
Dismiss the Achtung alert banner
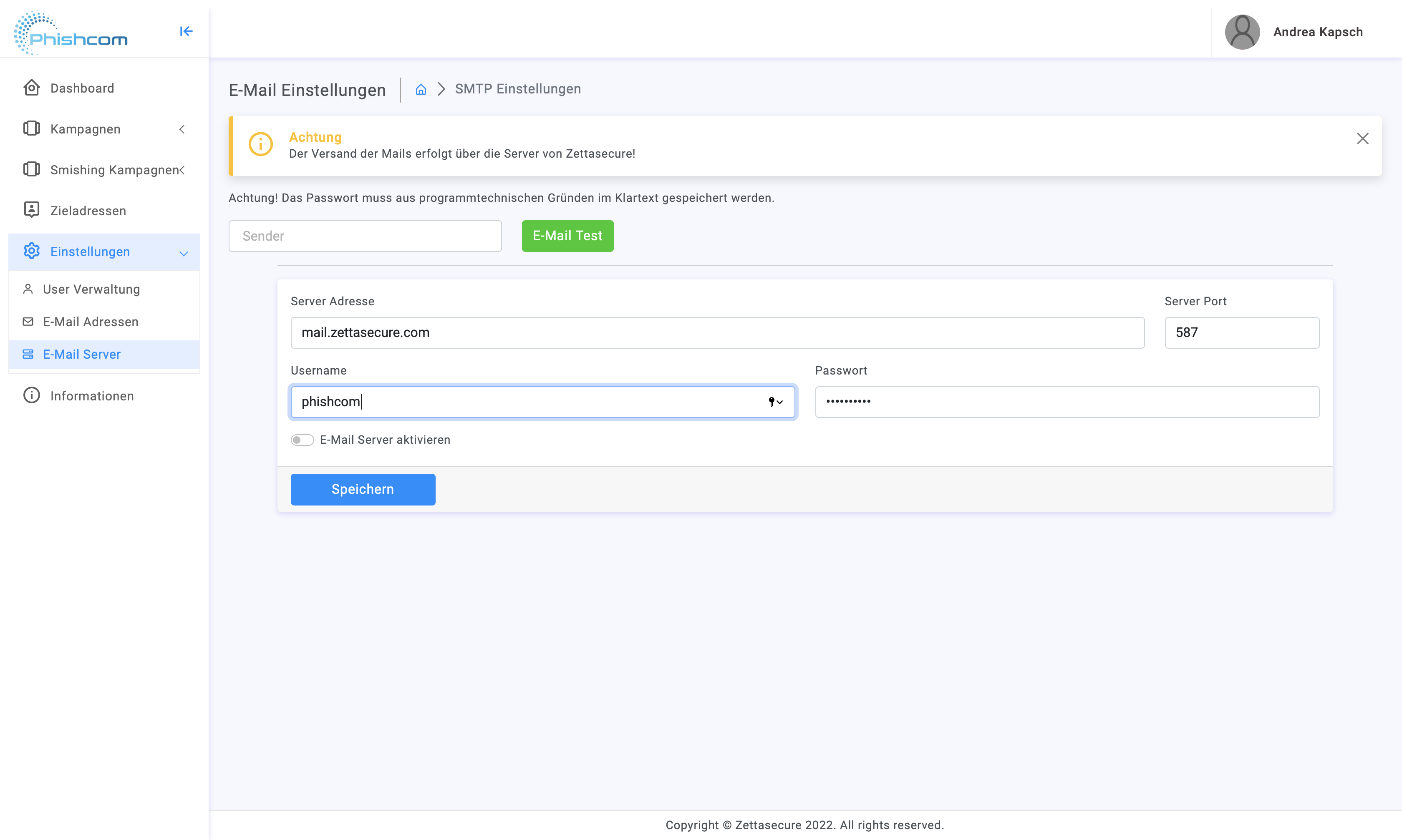pos(1362,138)
